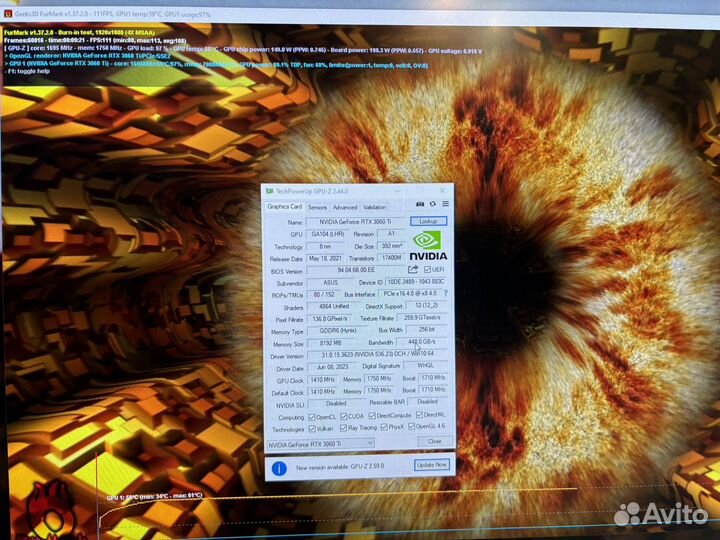Switch to the Graphics Card tab
The width and height of the screenshot is (720, 540).
pos(285,207)
